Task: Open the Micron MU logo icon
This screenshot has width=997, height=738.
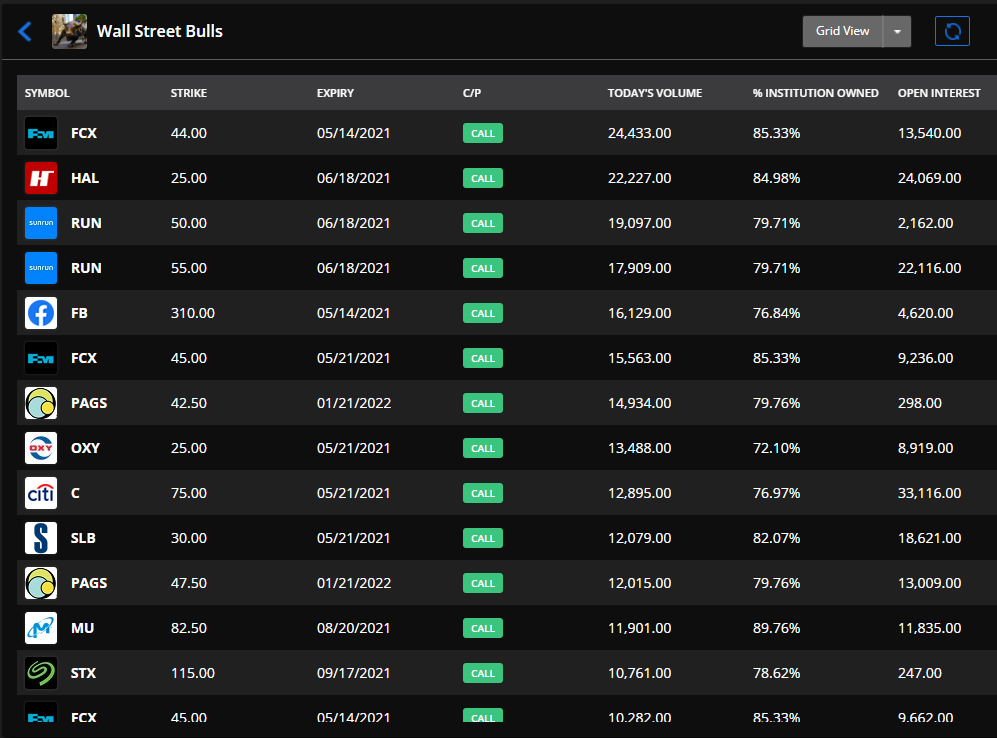Action: click(x=41, y=628)
